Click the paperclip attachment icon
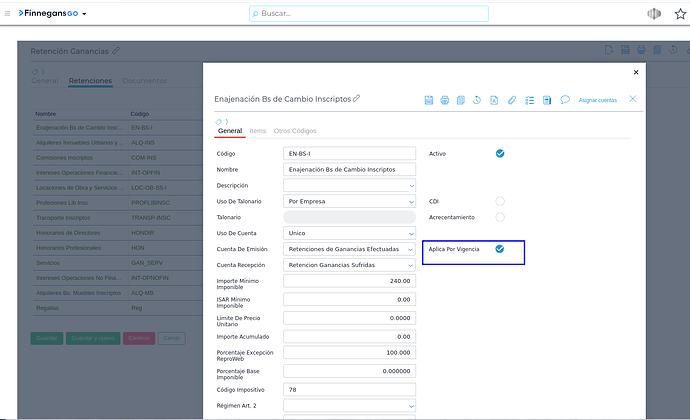 point(511,100)
